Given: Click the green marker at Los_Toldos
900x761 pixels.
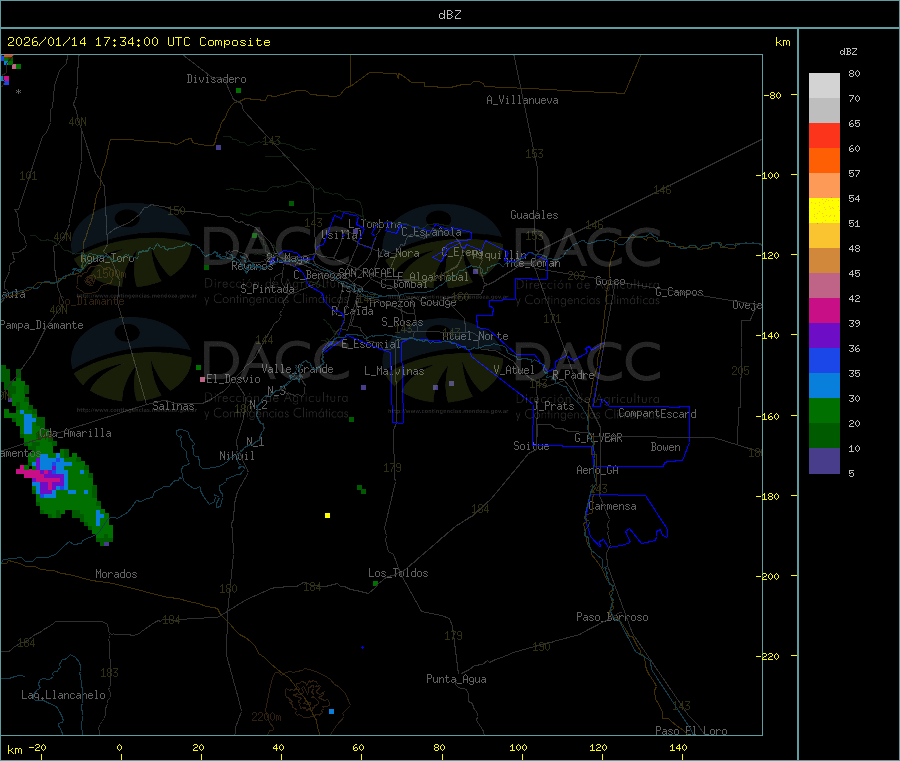Looking at the screenshot, I should pos(375,584).
